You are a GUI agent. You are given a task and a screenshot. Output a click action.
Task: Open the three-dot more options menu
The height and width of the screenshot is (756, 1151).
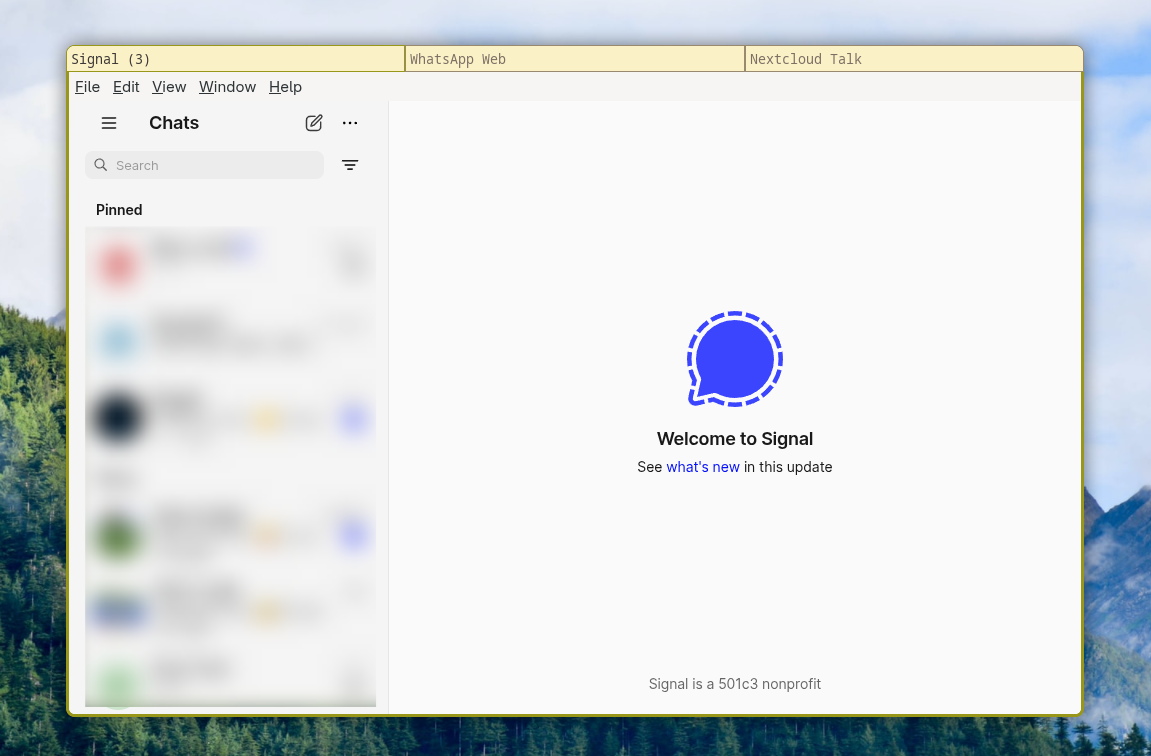(x=350, y=123)
